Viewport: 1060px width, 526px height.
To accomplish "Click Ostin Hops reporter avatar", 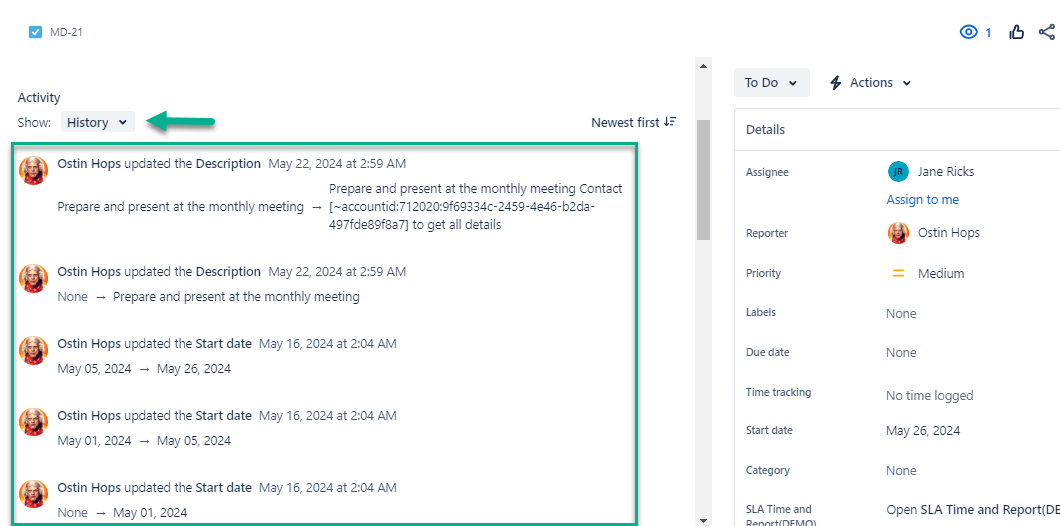I will click(898, 233).
